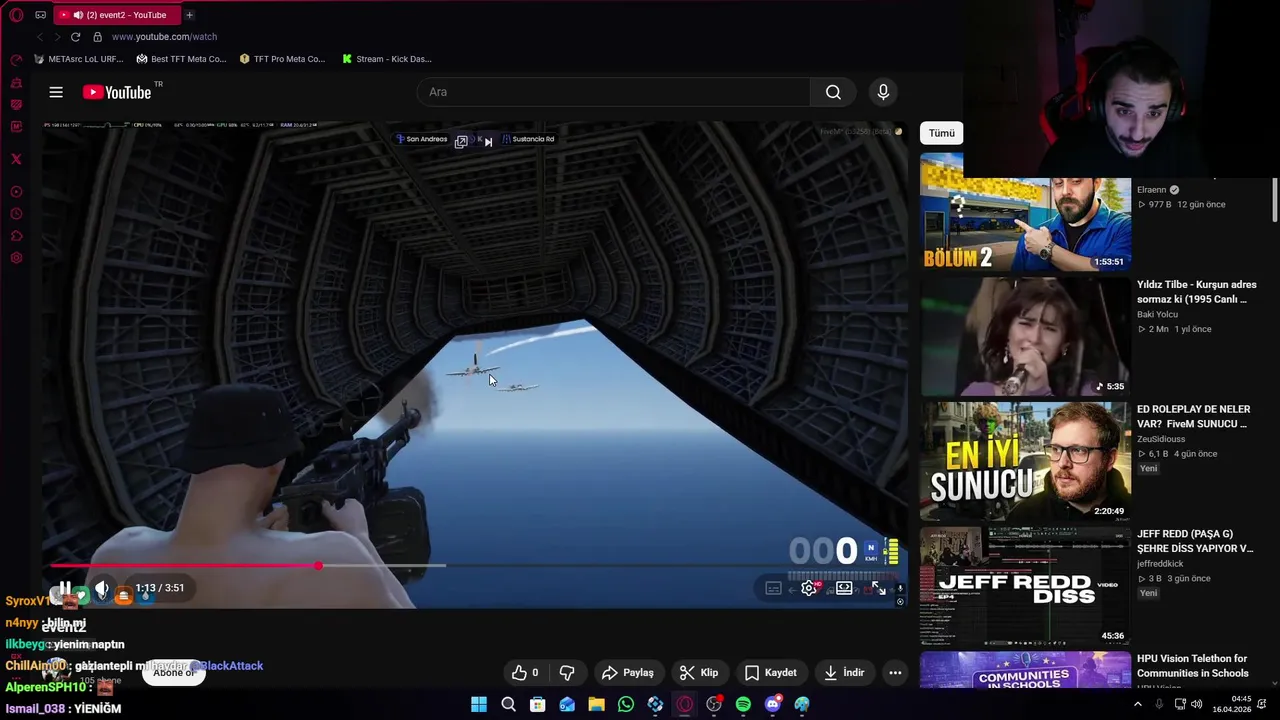Open WhatsApp from the taskbar
The image size is (1280, 720).
click(x=626, y=705)
